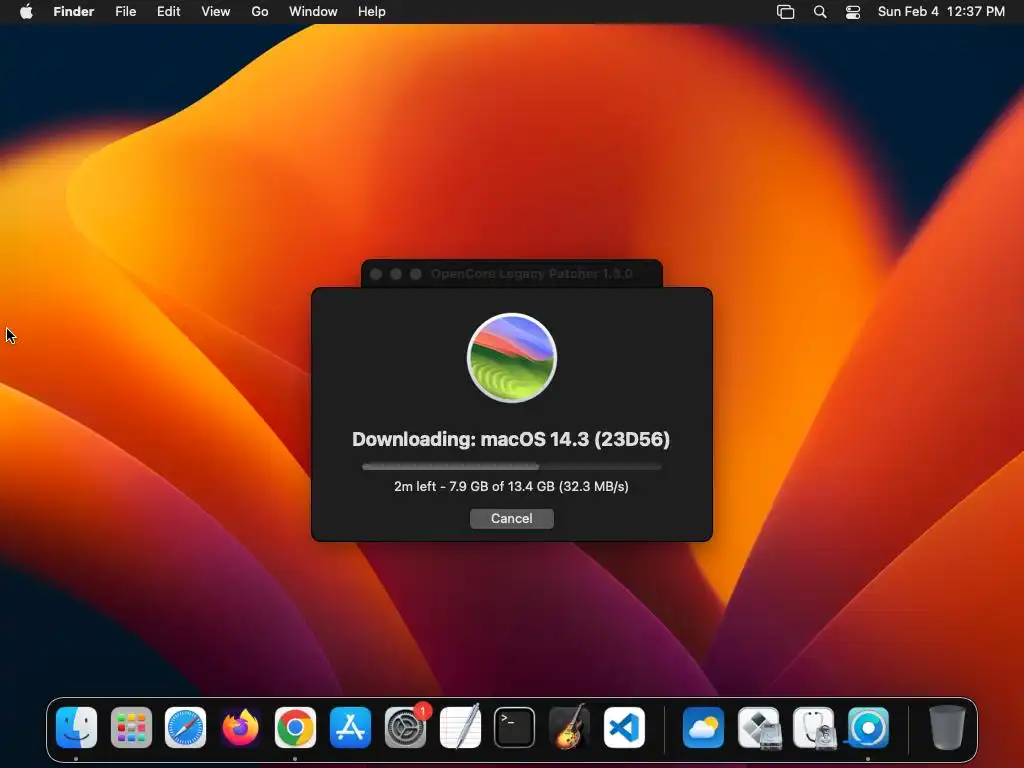Viewport: 1024px width, 768px height.
Task: Launch Safari from the dock
Action: click(185, 727)
